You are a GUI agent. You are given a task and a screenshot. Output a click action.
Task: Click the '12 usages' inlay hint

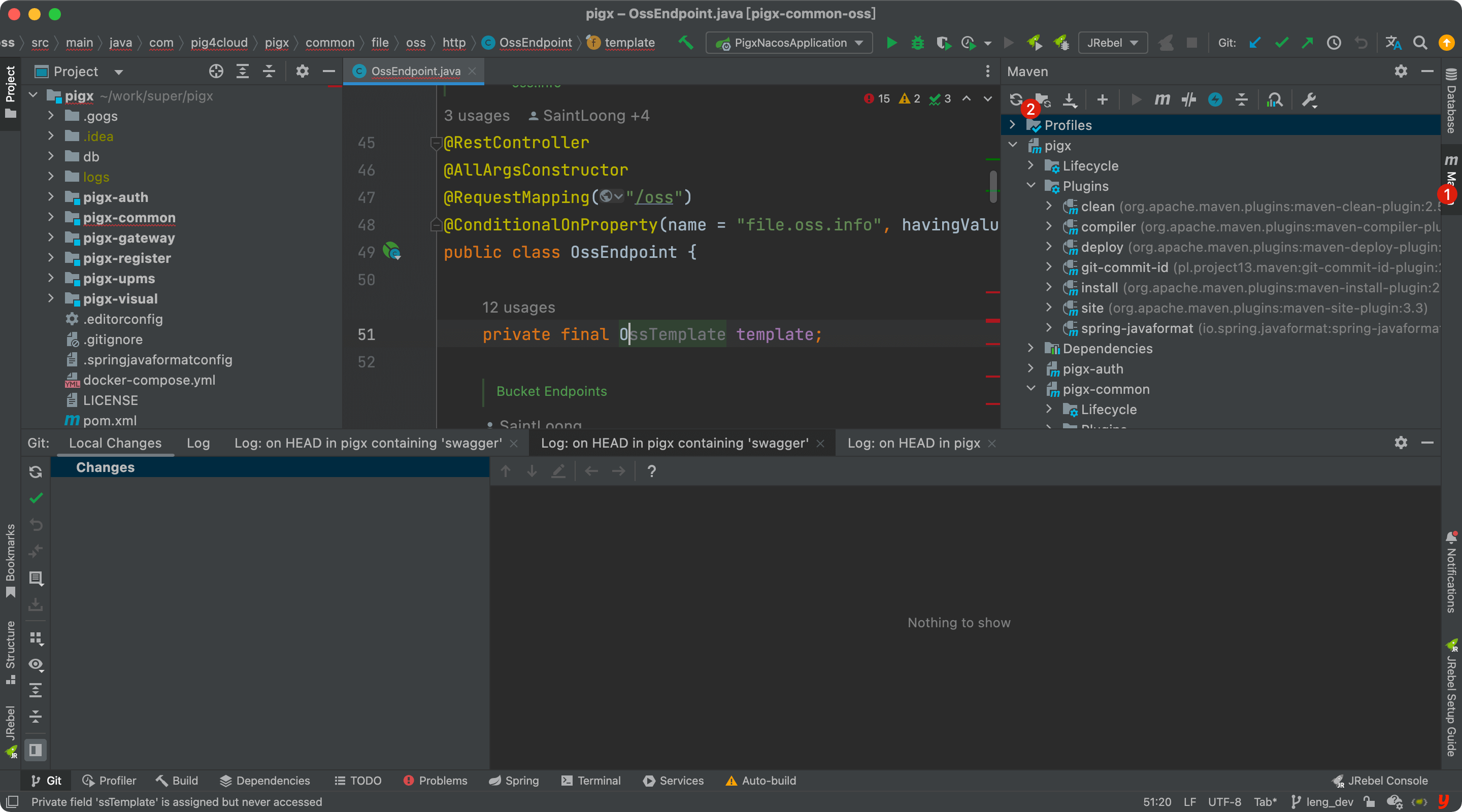[x=518, y=307]
